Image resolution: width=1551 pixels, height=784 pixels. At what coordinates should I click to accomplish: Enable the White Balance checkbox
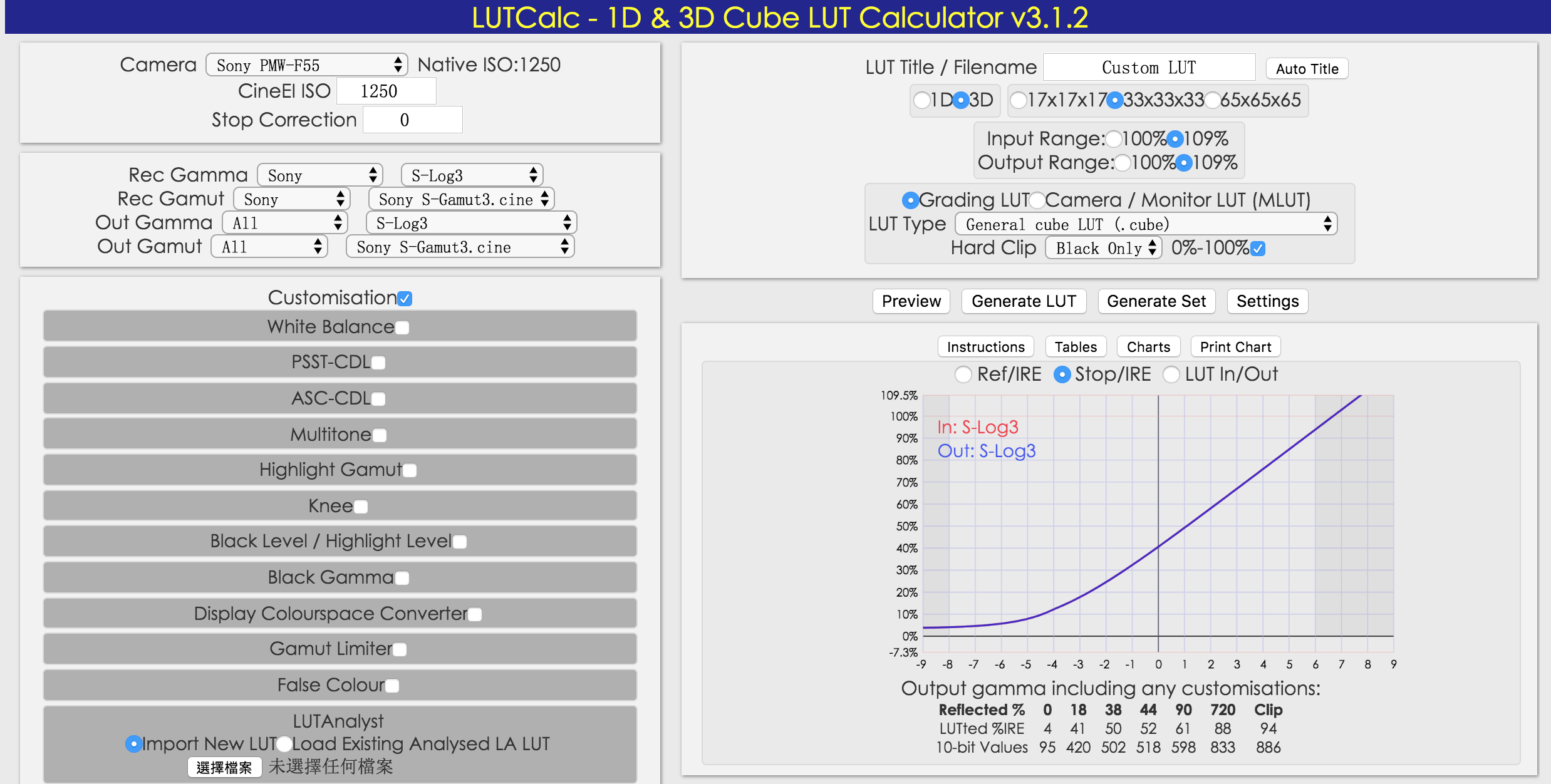pos(402,328)
